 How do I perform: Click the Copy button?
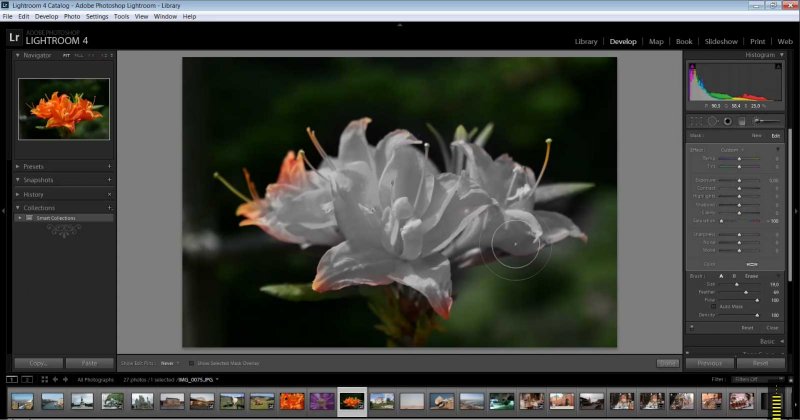tap(39, 363)
